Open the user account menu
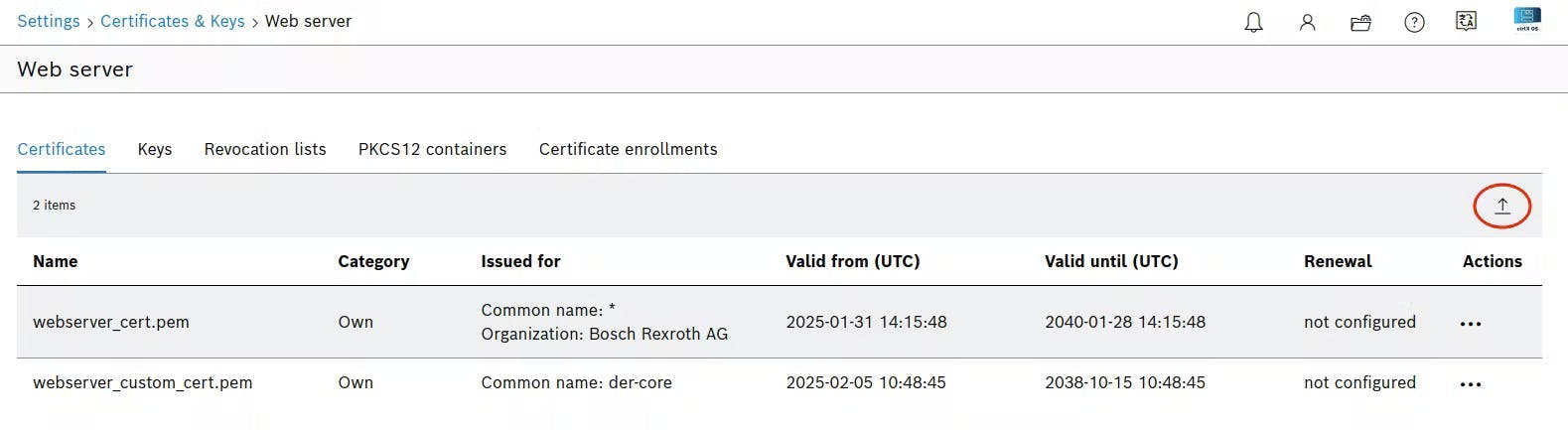1568x430 pixels. point(1307,22)
